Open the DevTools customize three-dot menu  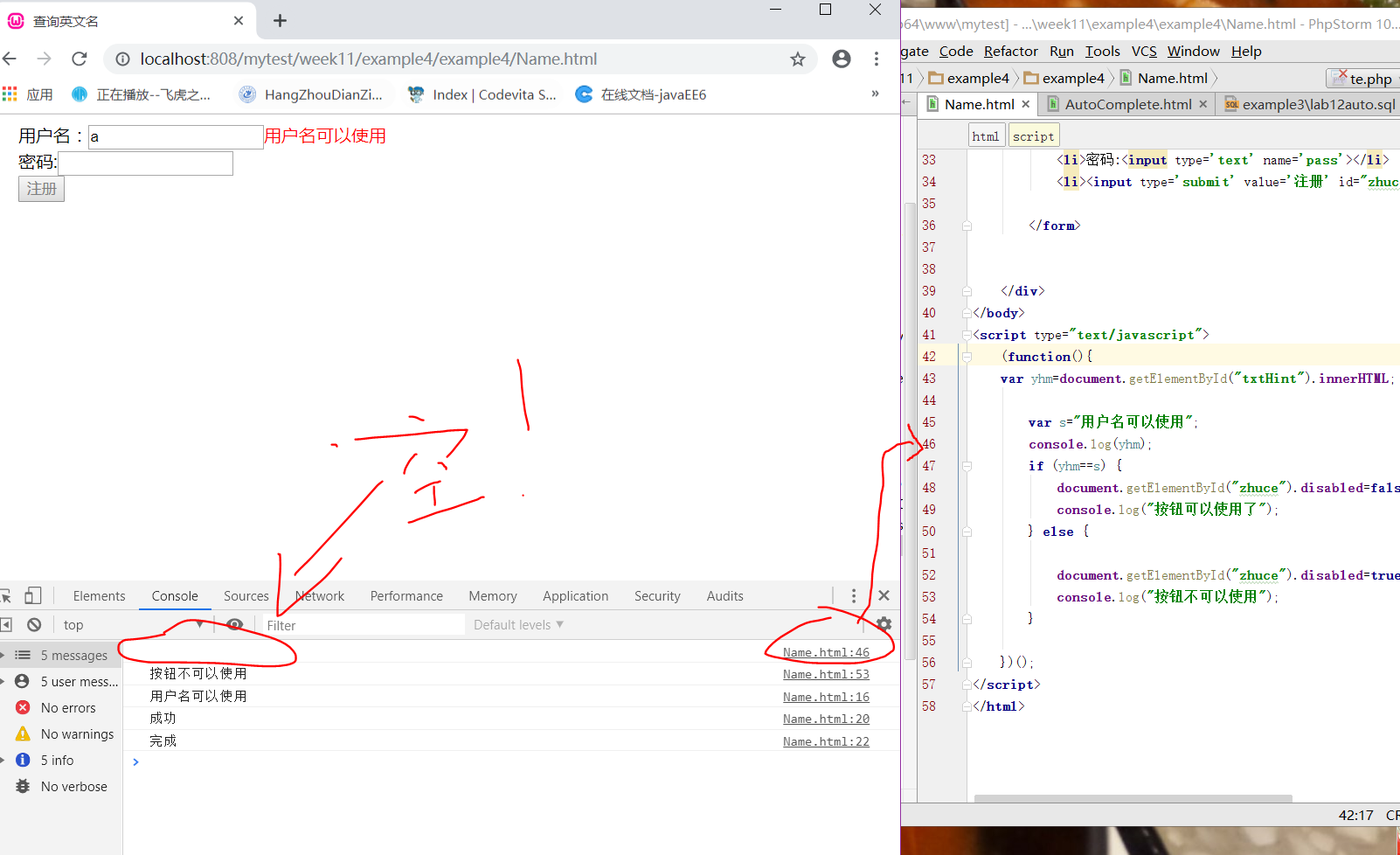pyautogui.click(x=854, y=595)
